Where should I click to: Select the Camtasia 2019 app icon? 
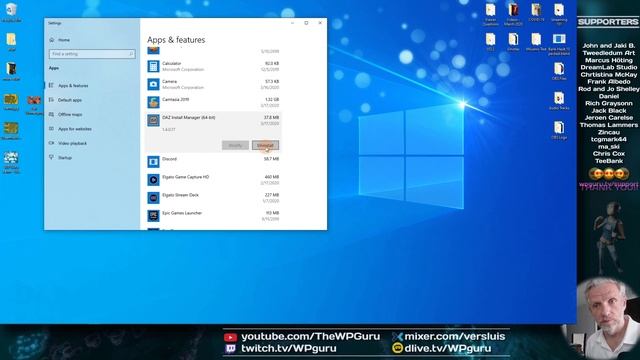tap(153, 102)
